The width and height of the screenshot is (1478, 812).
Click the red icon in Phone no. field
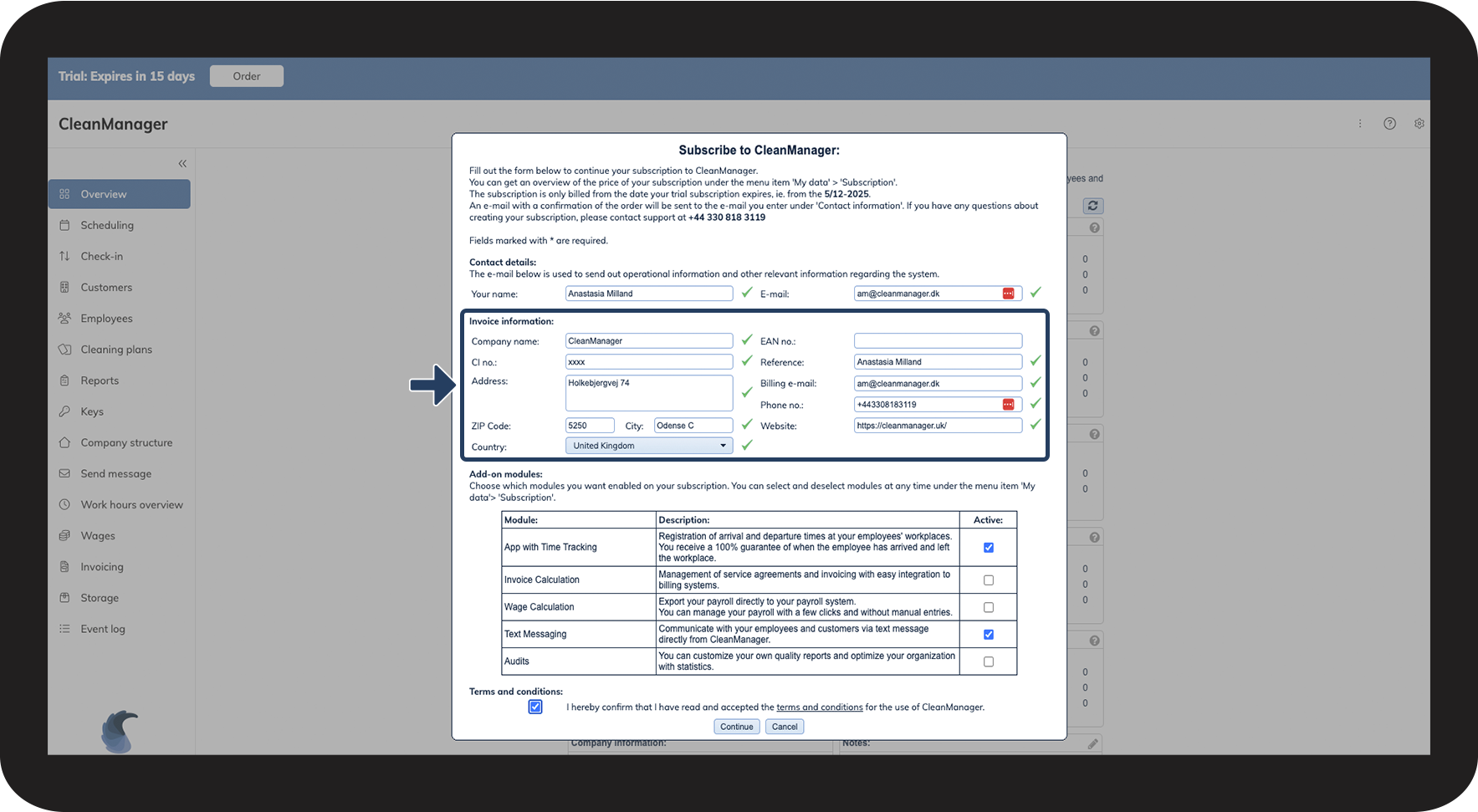[1009, 405]
